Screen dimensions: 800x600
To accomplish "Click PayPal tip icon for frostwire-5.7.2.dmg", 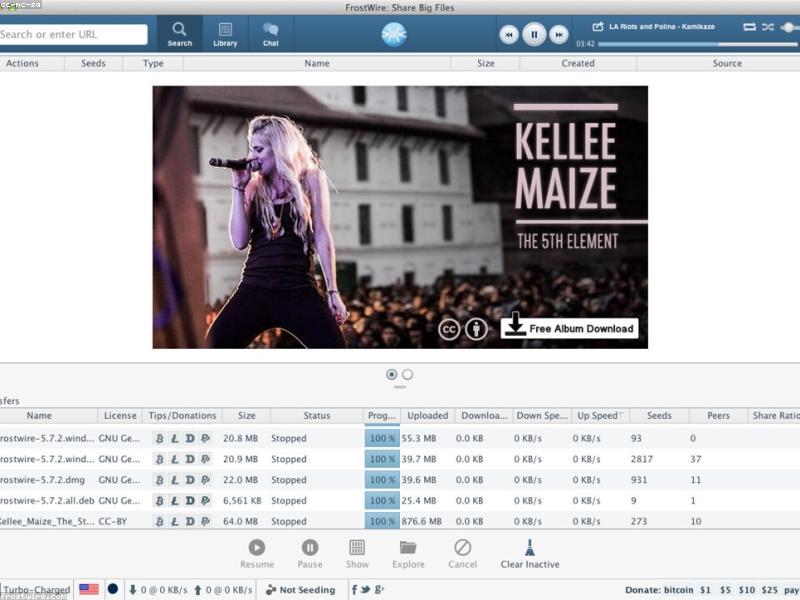I will (205, 480).
